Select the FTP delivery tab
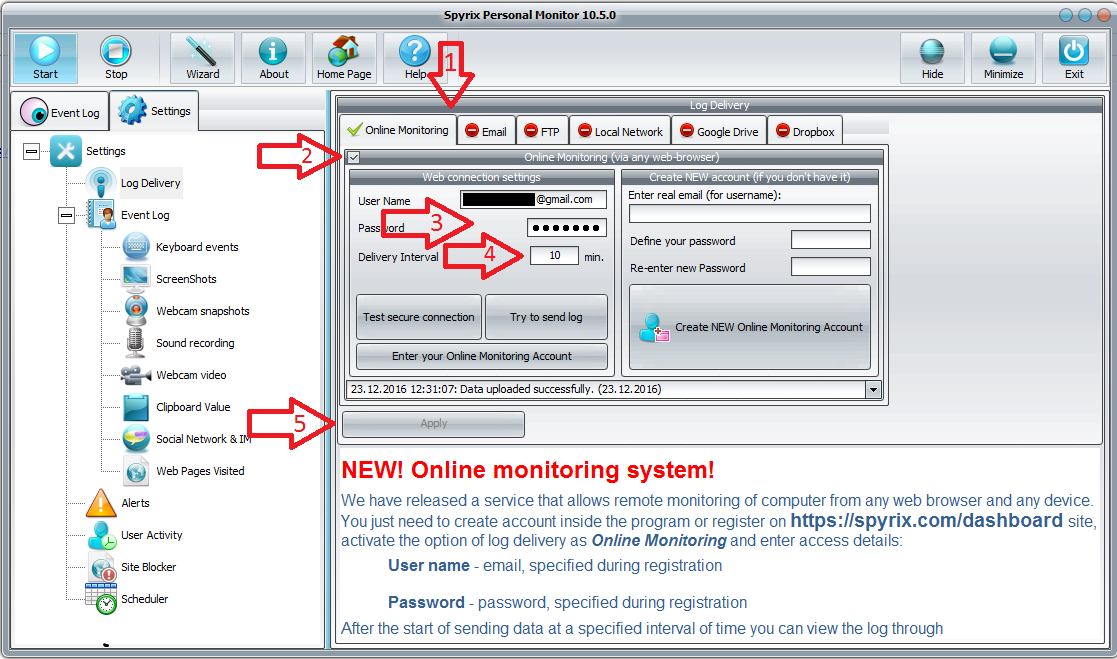The height and width of the screenshot is (659, 1117). pyautogui.click(x=542, y=131)
